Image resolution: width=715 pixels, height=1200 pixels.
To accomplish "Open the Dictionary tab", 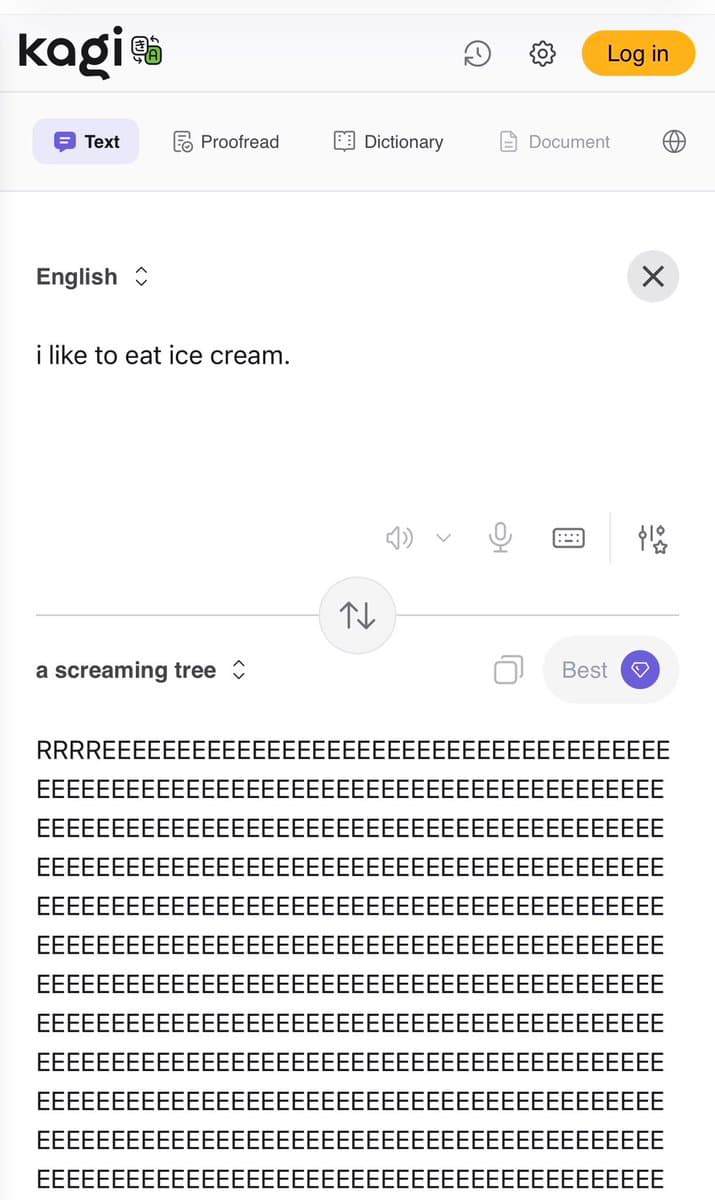I will (388, 141).
